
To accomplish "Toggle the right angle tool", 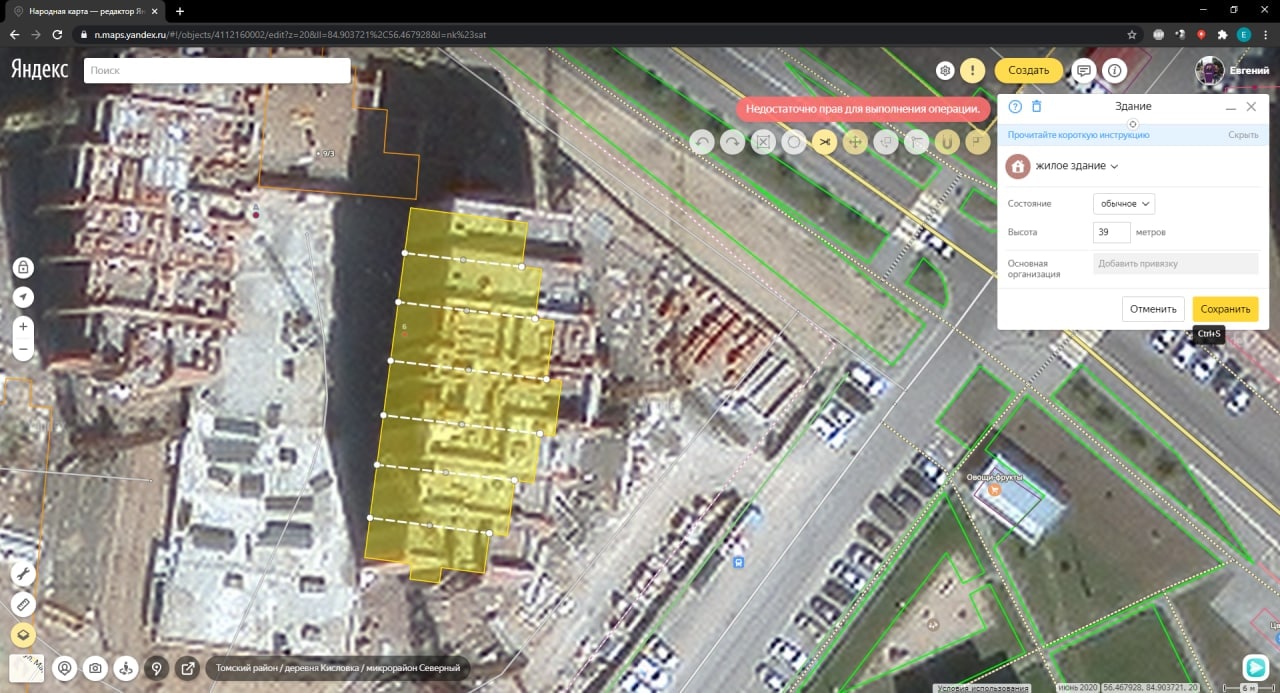I will [x=977, y=142].
